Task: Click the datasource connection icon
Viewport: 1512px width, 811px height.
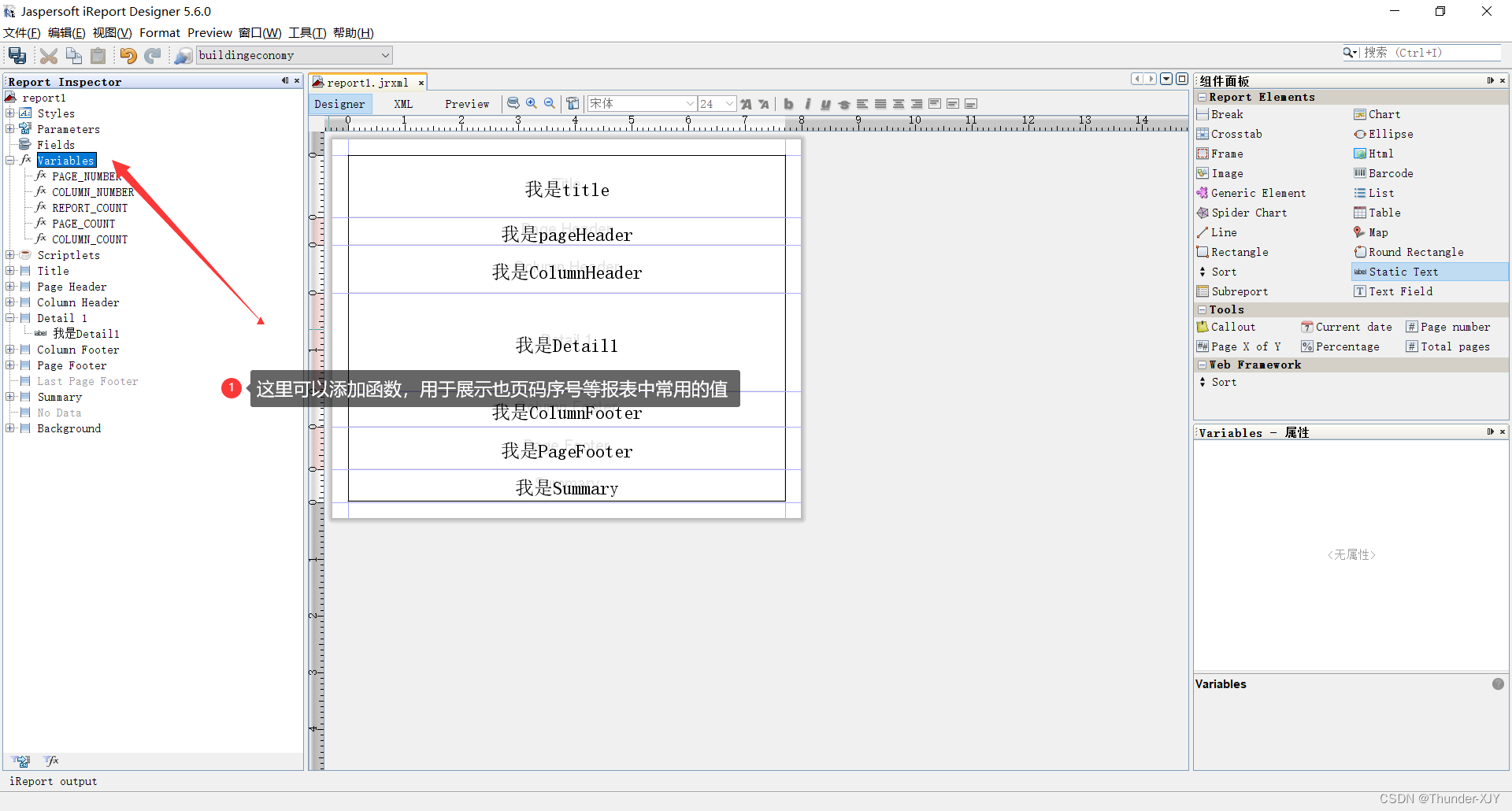Action: pyautogui.click(x=183, y=55)
